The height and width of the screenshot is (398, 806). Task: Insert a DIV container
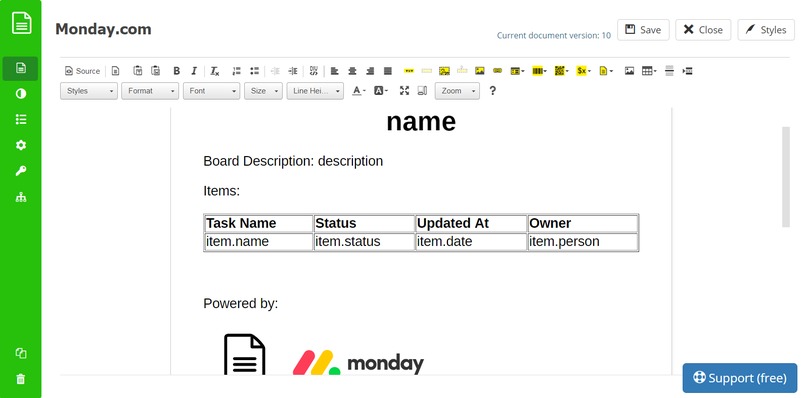[x=314, y=71]
